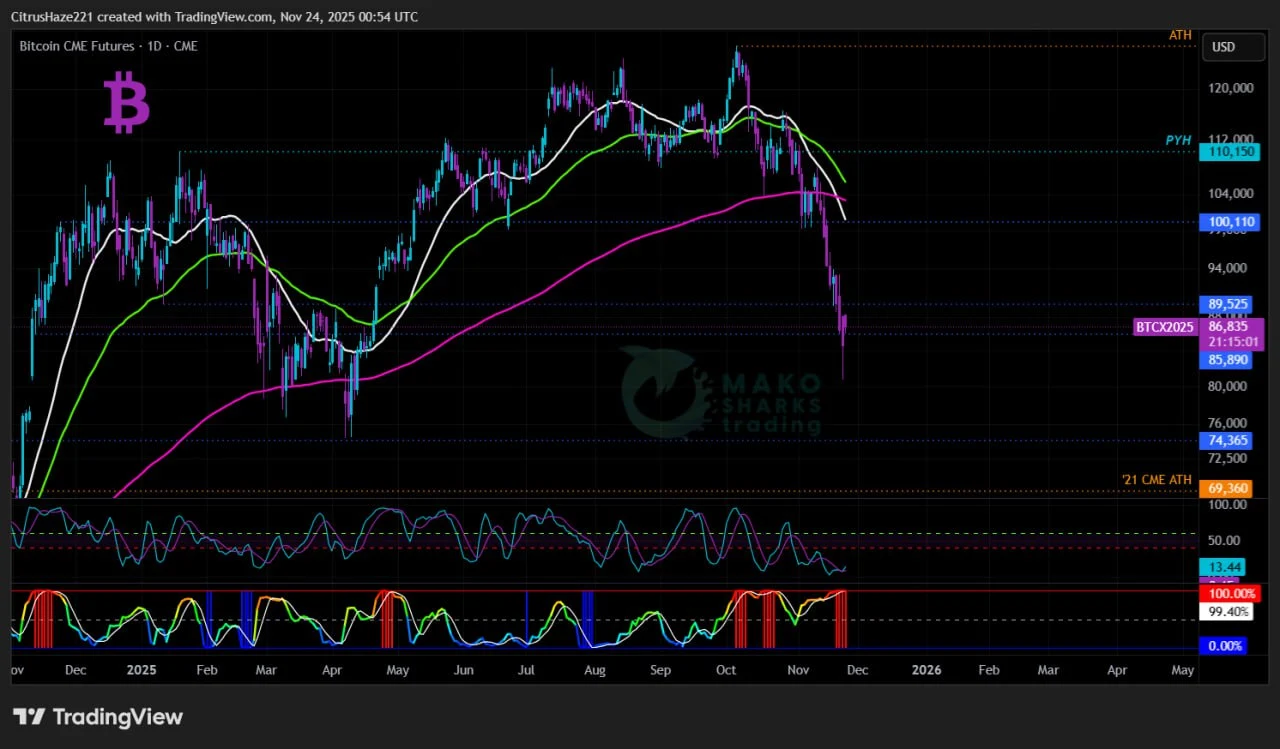Image resolution: width=1280 pixels, height=749 pixels.
Task: Click the 2025 marker on time axis
Action: click(141, 669)
